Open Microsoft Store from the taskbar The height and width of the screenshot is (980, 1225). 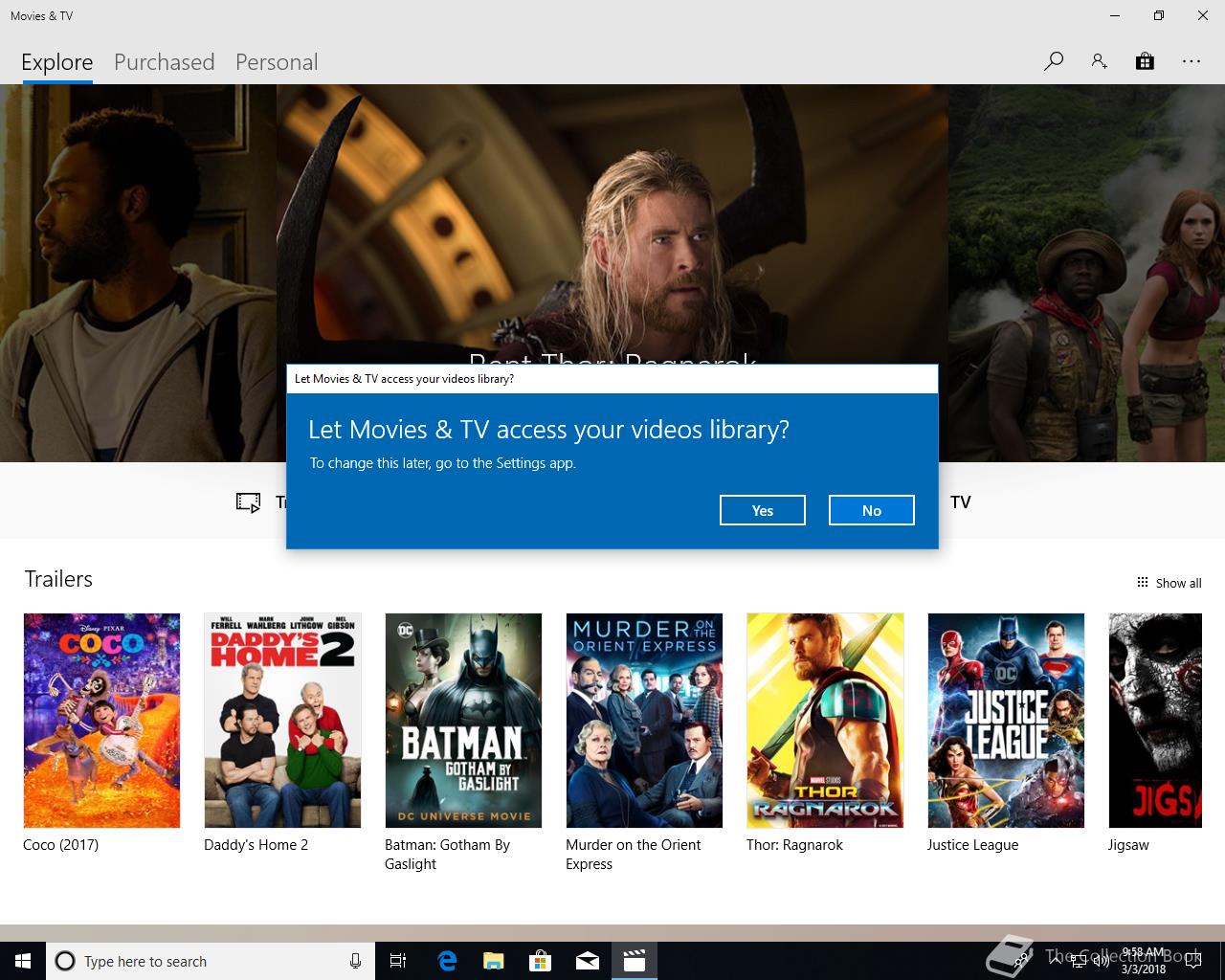click(541, 961)
